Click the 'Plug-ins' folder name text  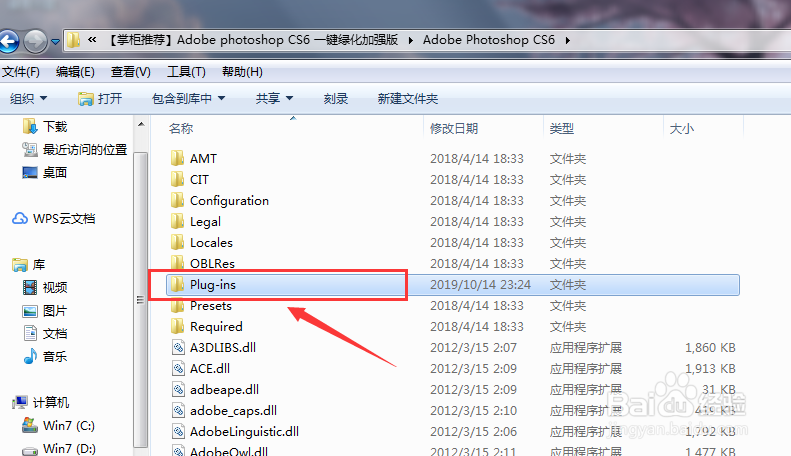pyautogui.click(x=213, y=285)
